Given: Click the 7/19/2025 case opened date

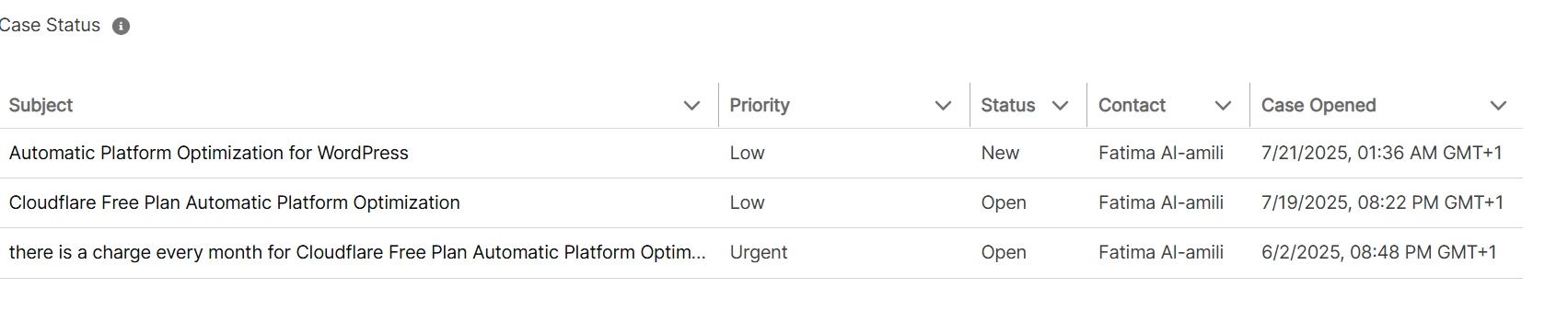Looking at the screenshot, I should (1382, 203).
